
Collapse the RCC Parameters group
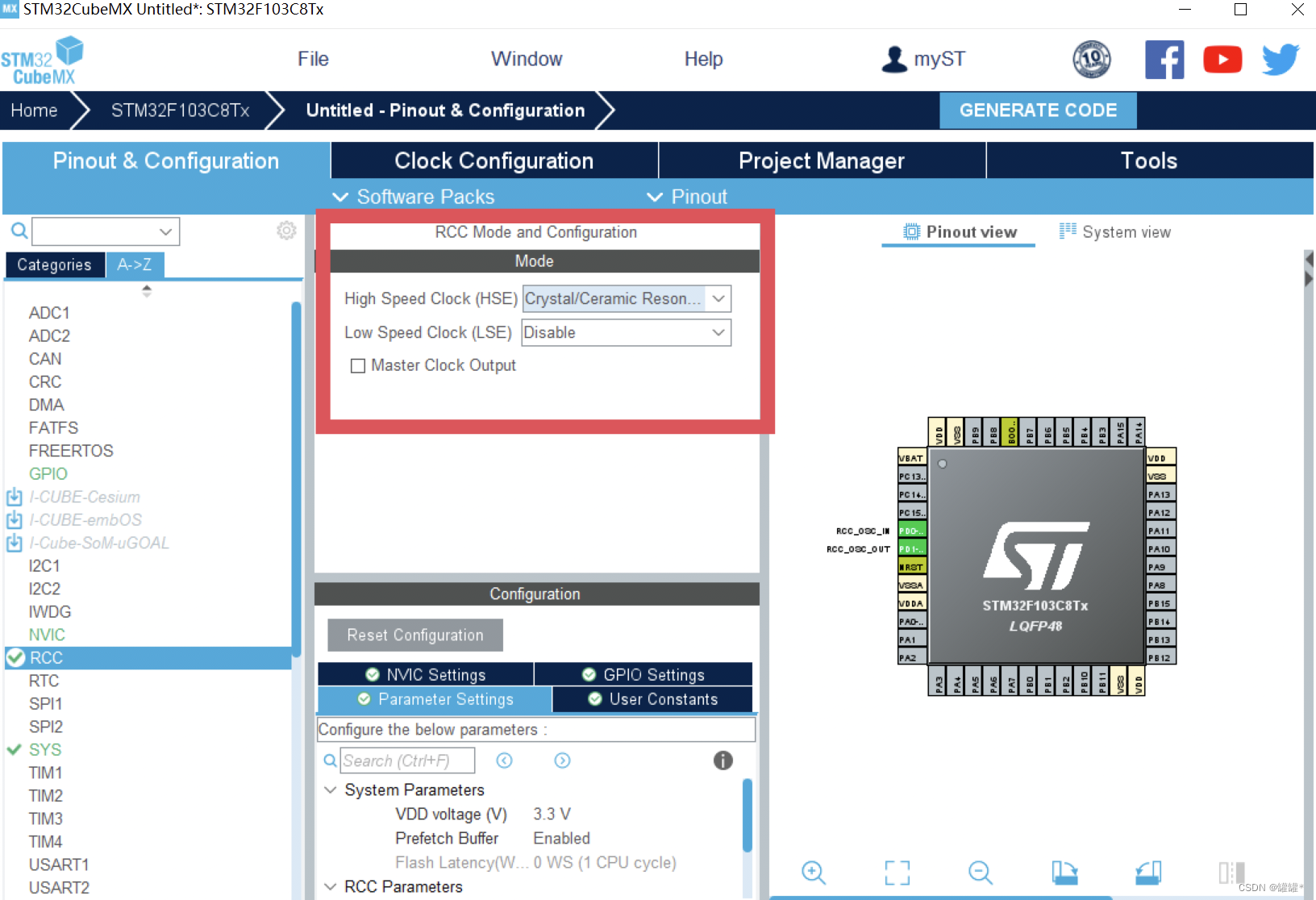click(330, 886)
